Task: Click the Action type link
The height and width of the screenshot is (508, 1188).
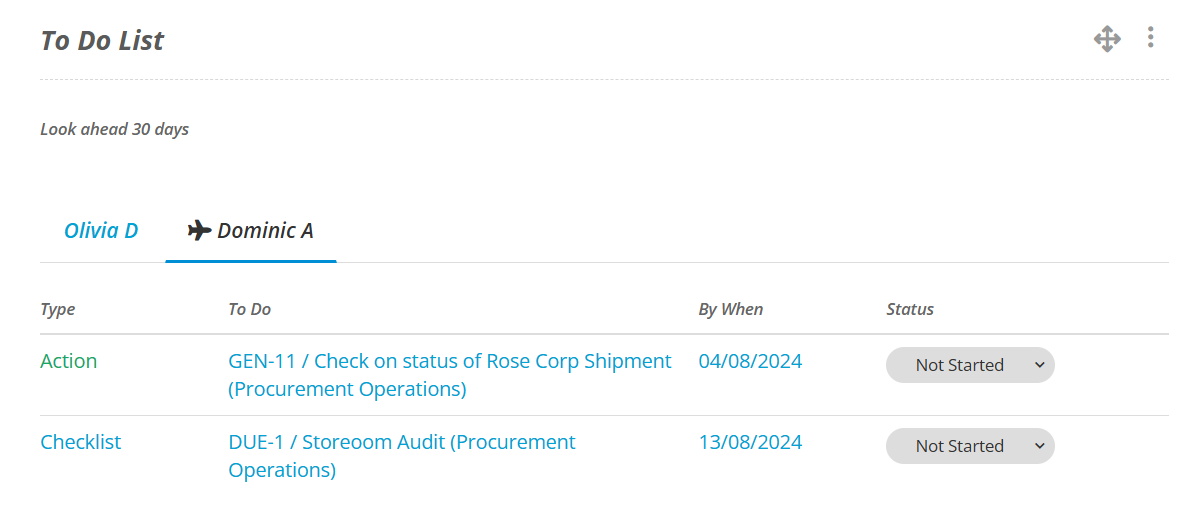Action: [69, 361]
